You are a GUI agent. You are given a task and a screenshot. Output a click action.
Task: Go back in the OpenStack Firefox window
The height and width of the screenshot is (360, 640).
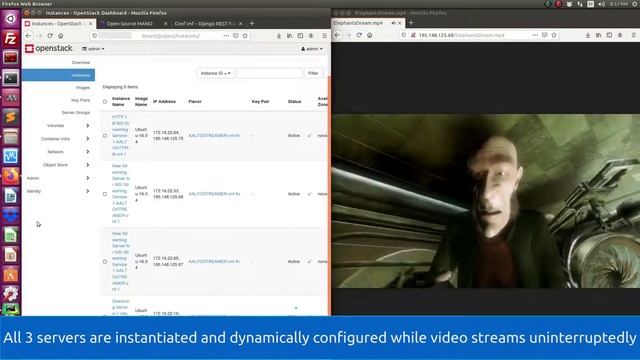28,36
